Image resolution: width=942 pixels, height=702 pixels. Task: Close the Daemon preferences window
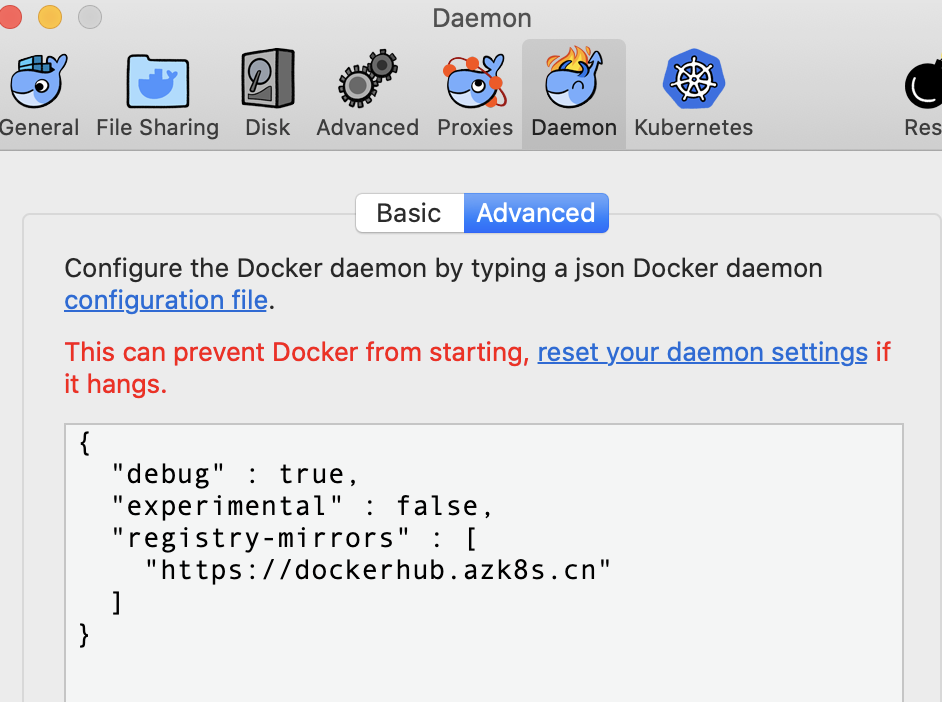[x=10, y=17]
